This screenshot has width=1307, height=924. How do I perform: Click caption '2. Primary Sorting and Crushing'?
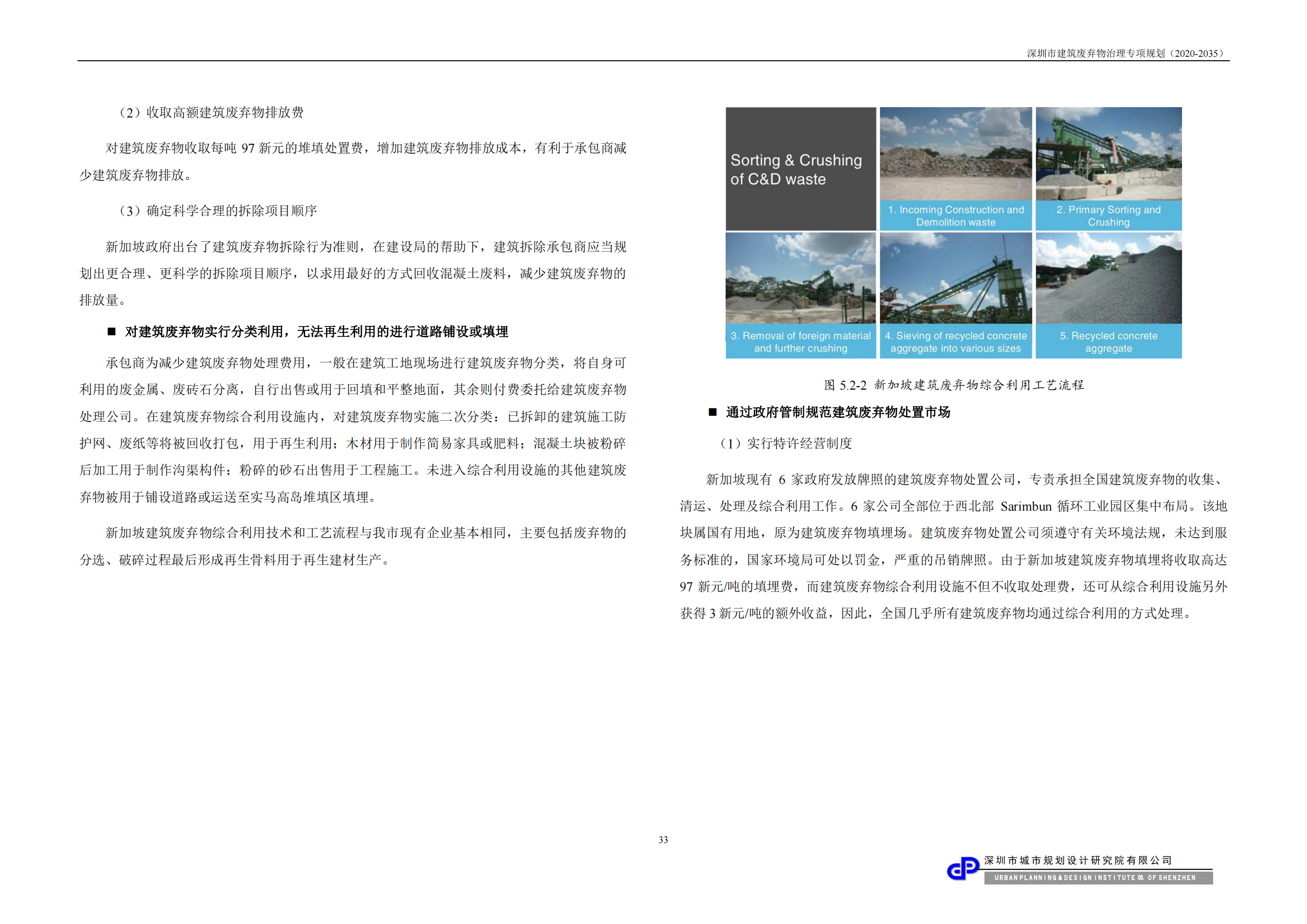1108,216
